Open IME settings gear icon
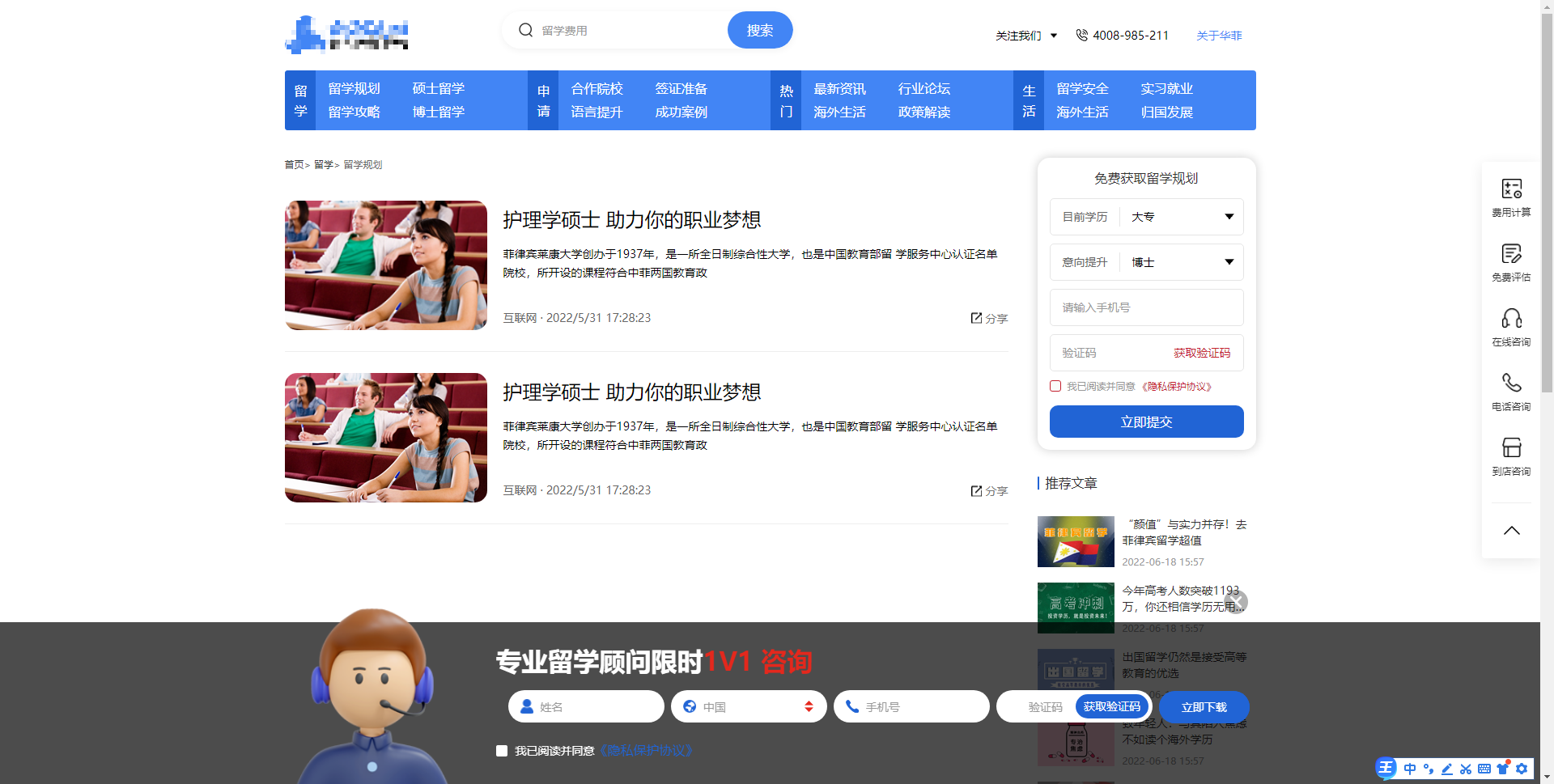The height and width of the screenshot is (784, 1554). [x=1522, y=769]
